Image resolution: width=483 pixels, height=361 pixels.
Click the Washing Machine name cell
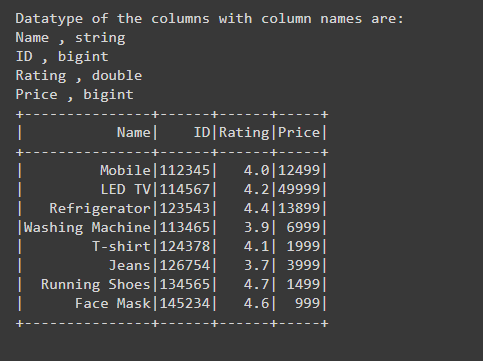click(x=87, y=228)
